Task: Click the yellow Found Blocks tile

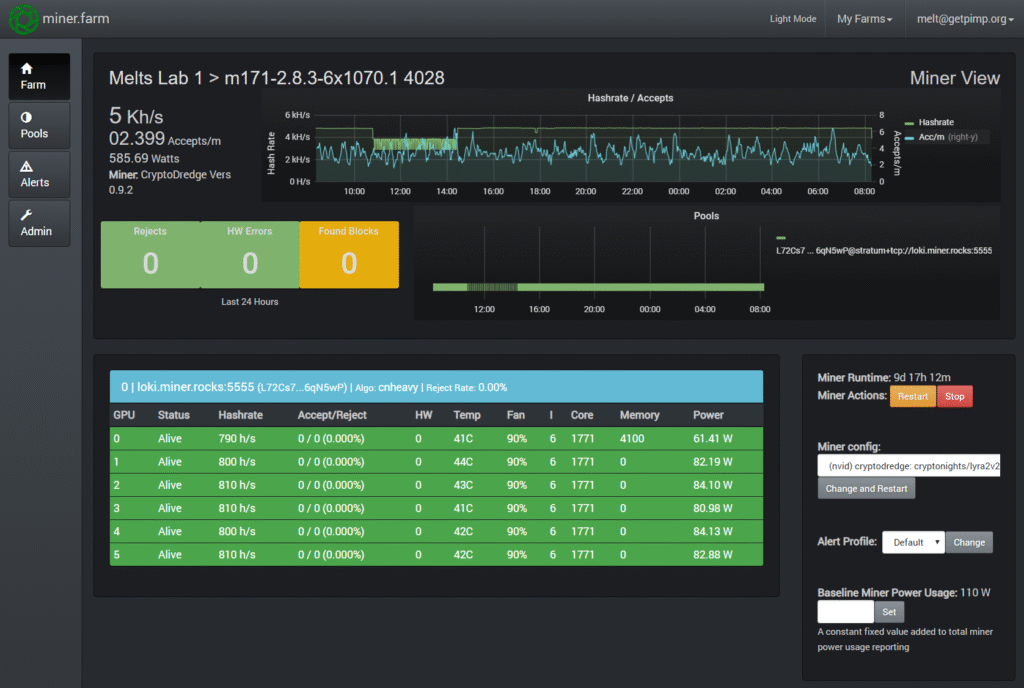Action: point(349,254)
